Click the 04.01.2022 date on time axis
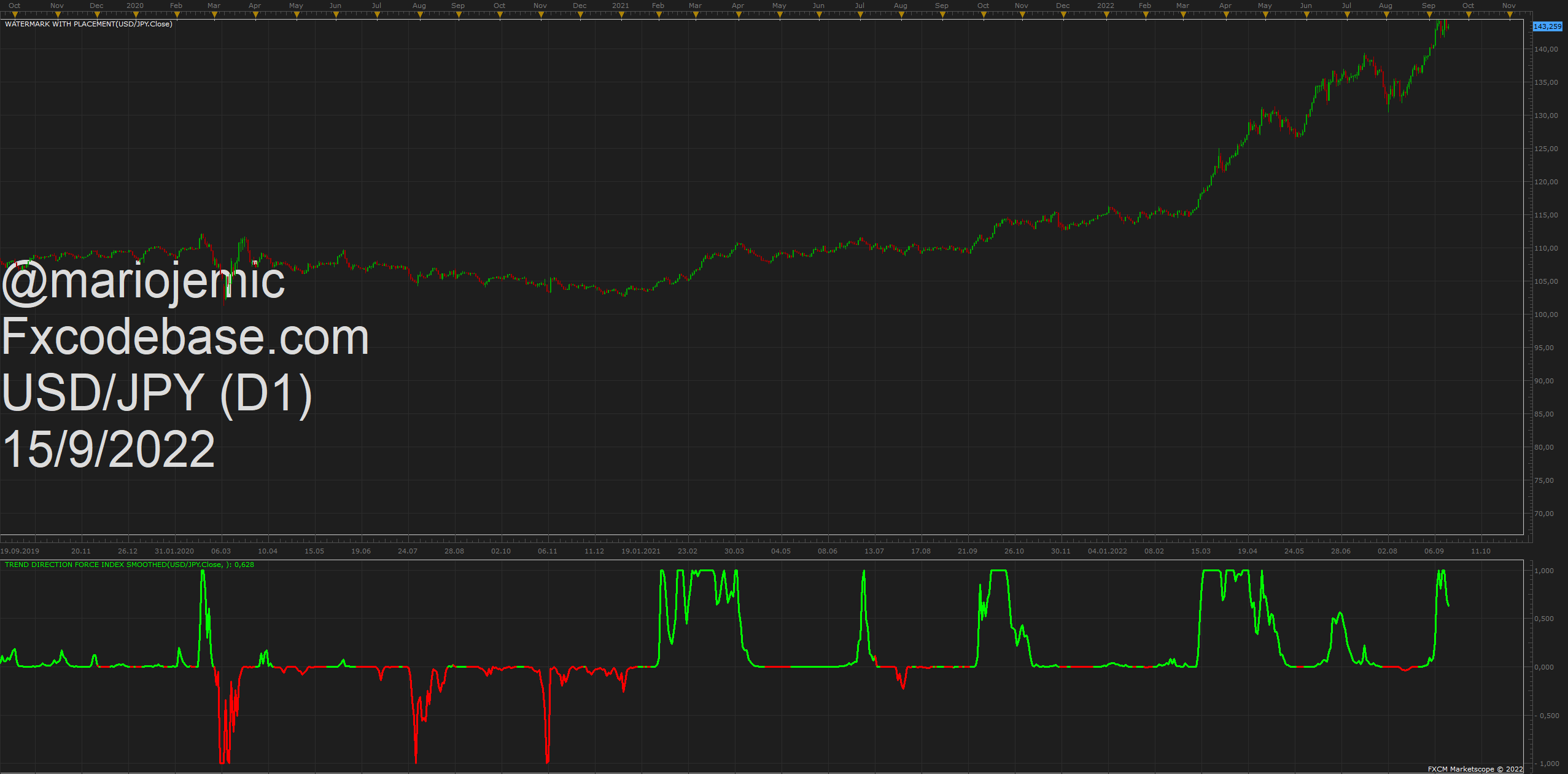This screenshot has height=774, width=1568. pos(1108,551)
